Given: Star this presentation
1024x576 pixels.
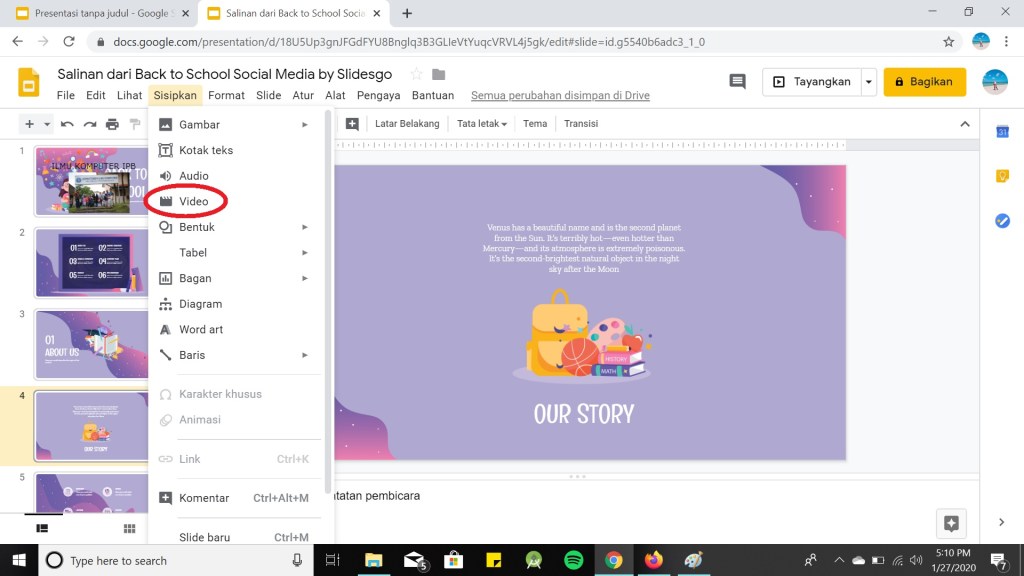Looking at the screenshot, I should [x=416, y=75].
